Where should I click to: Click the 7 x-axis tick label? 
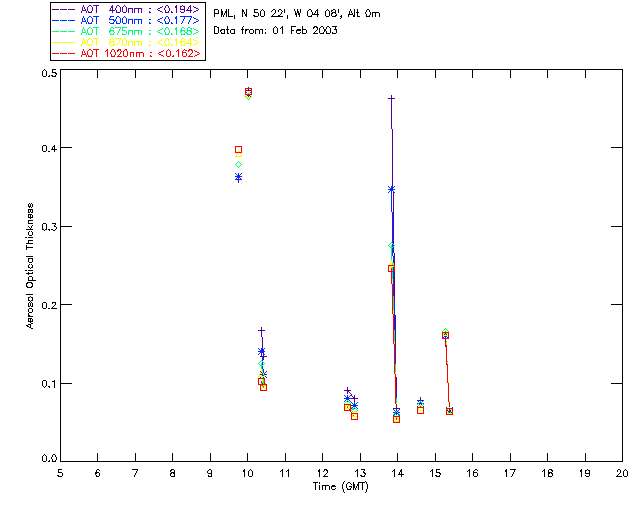point(135,473)
